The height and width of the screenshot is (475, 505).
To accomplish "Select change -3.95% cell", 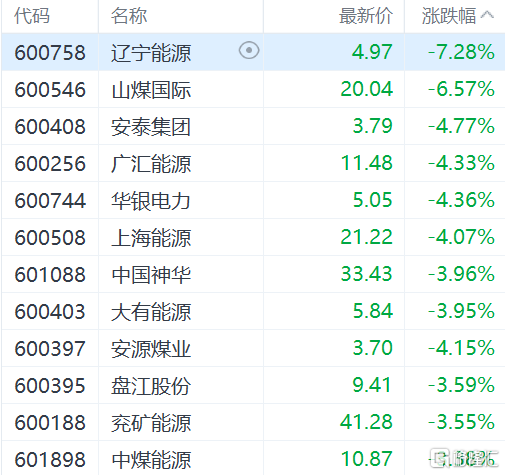I will (x=461, y=311).
